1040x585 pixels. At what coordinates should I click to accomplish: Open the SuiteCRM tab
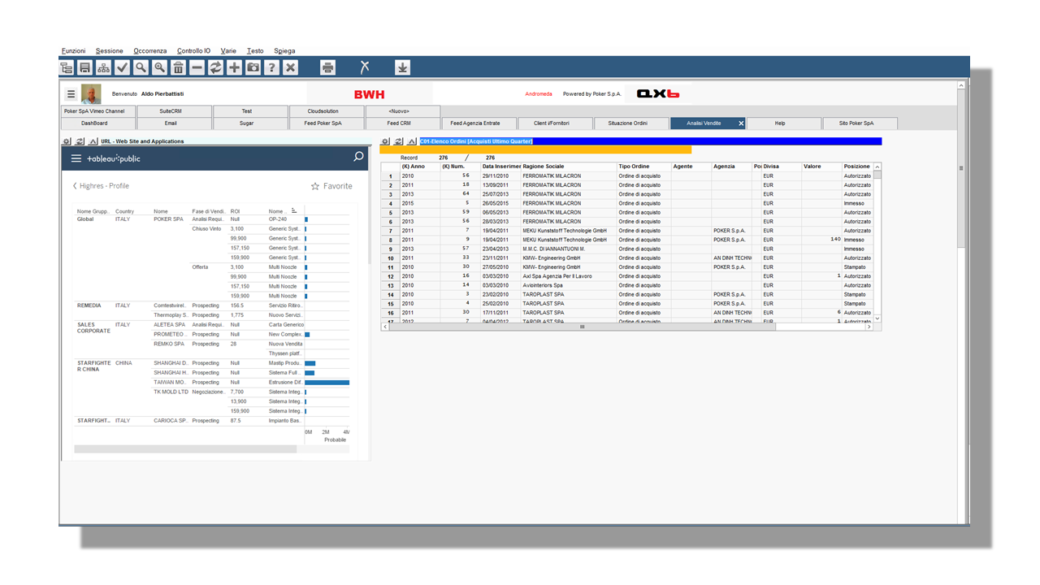(174, 111)
